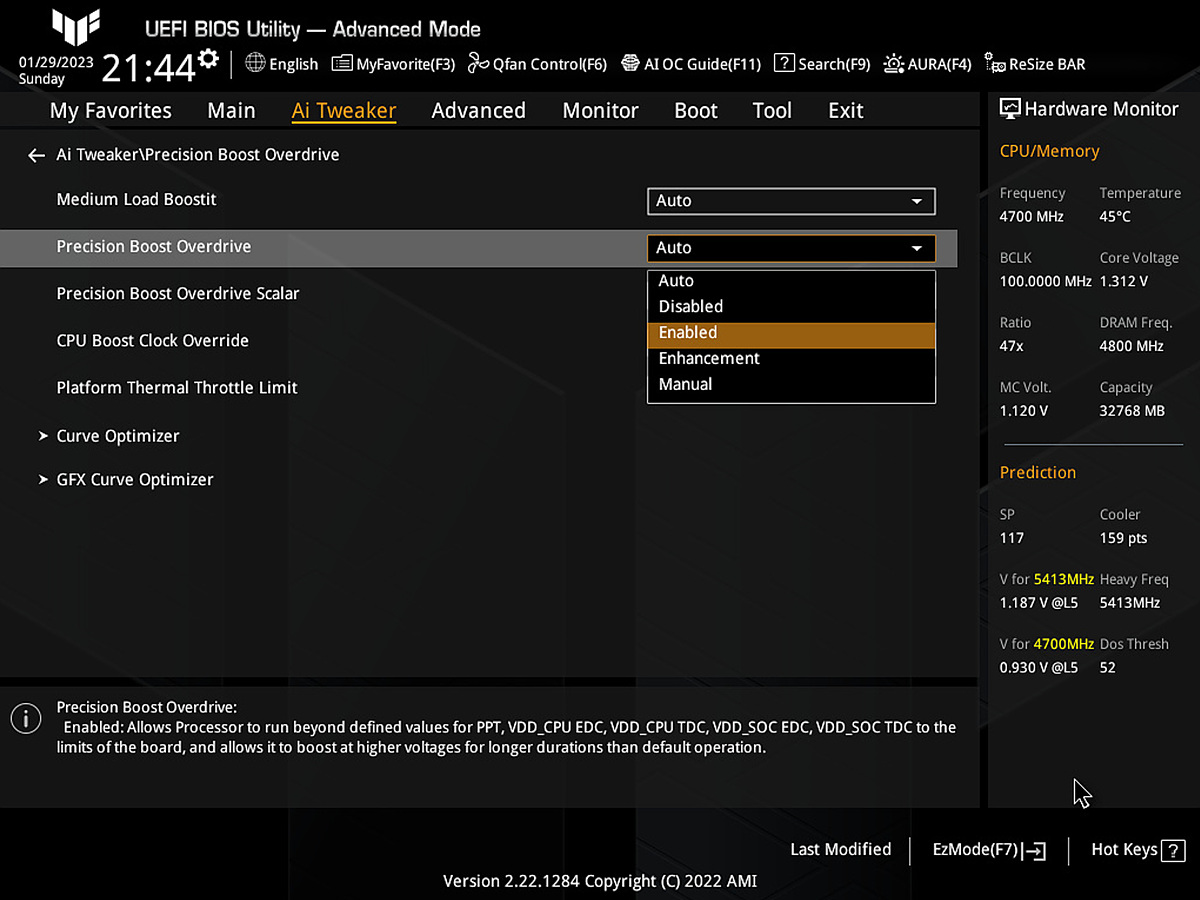Click the Search question mark icon

tap(784, 63)
